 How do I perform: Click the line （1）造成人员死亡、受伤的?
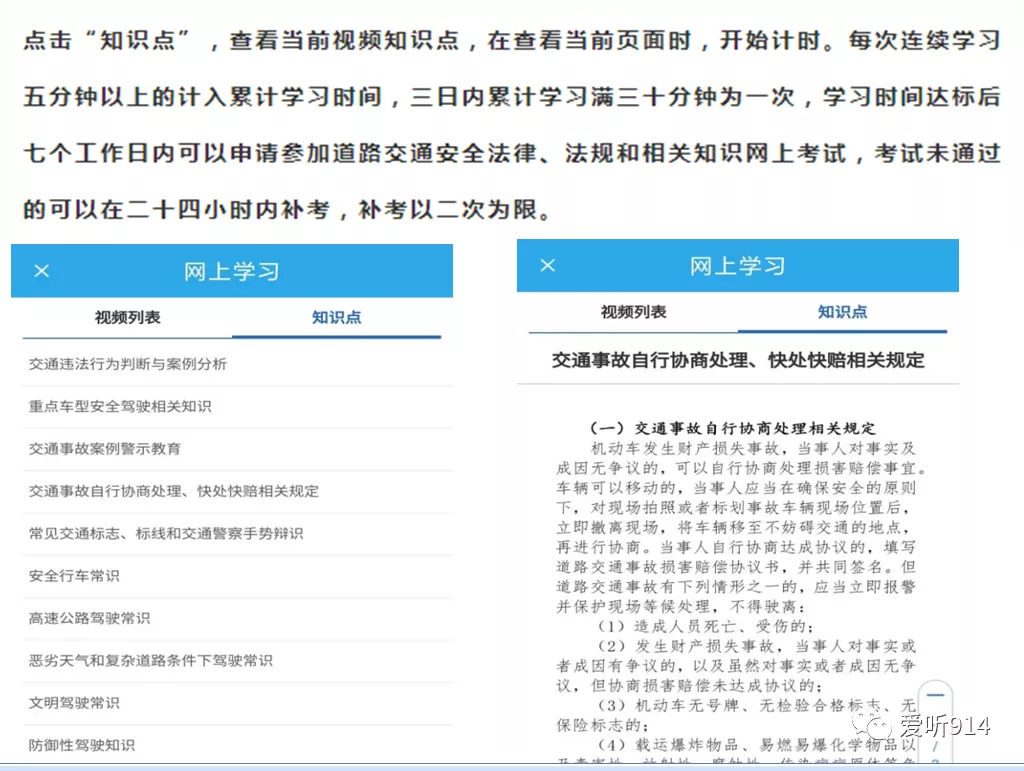(706, 626)
